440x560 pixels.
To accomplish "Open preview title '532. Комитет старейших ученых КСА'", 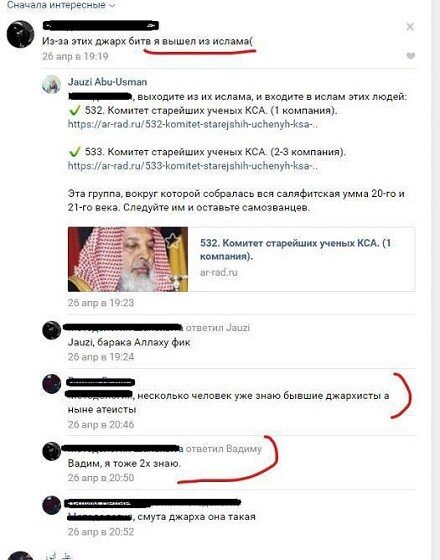I will [x=295, y=250].
